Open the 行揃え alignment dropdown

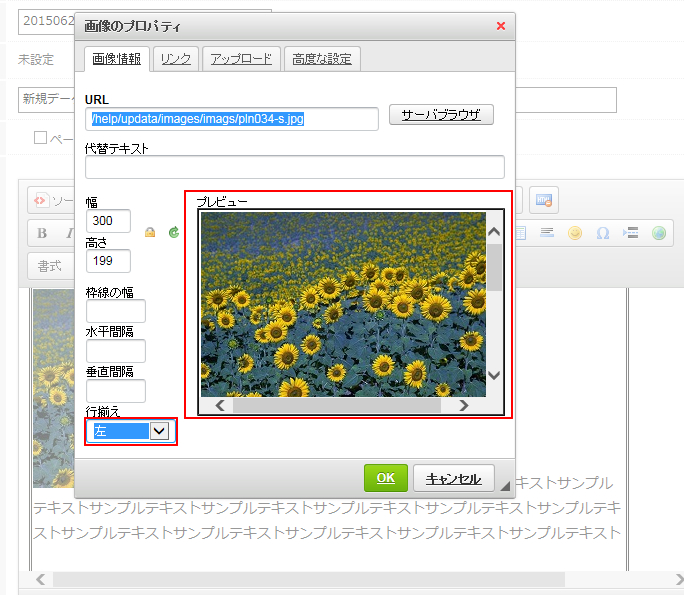point(158,431)
